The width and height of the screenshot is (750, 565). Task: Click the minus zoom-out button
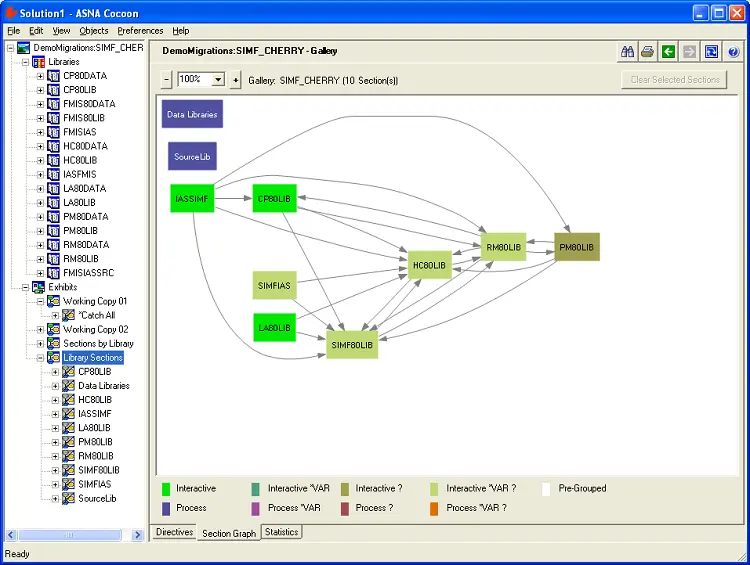pos(166,80)
